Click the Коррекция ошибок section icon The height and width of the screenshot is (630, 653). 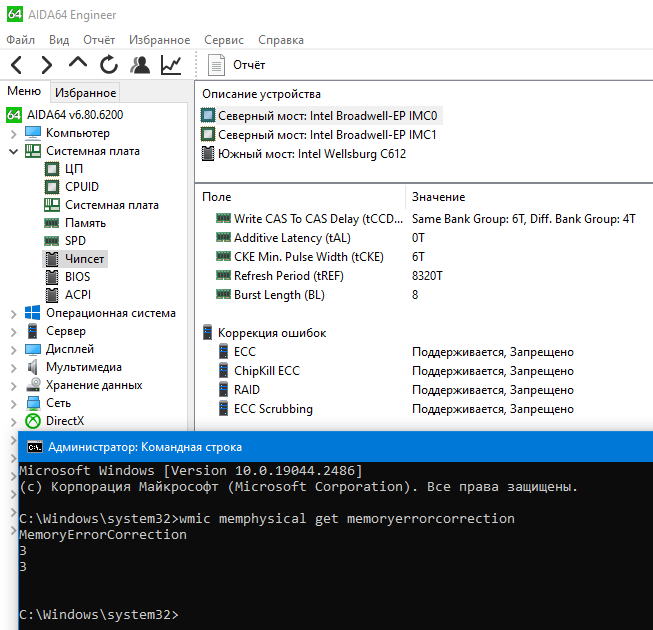click(207, 333)
